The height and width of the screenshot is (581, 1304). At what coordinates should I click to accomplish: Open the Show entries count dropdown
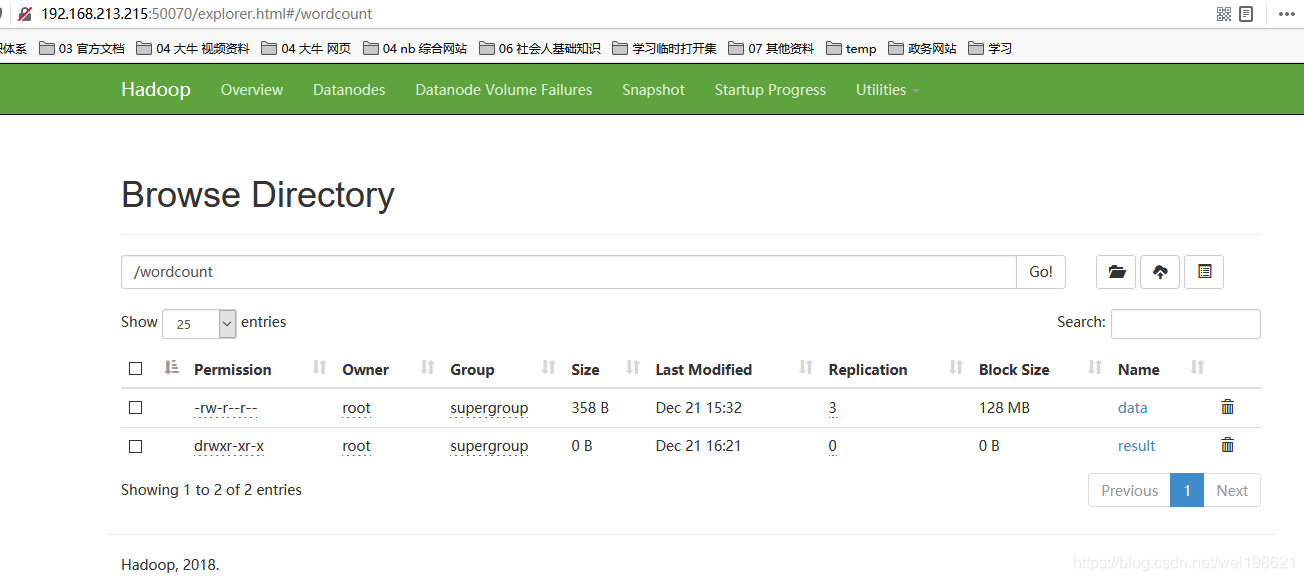(x=199, y=323)
